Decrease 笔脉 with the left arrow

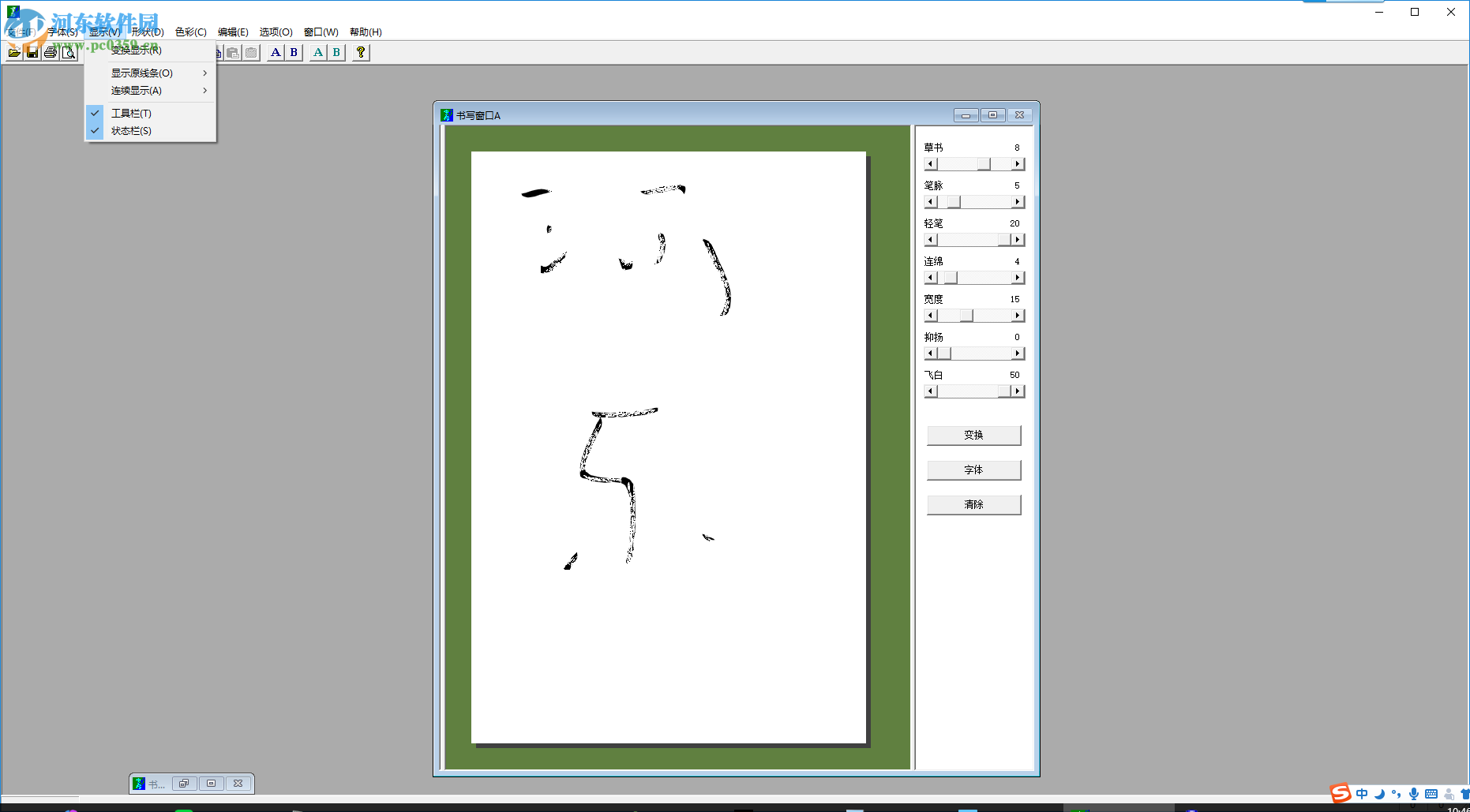click(x=931, y=202)
